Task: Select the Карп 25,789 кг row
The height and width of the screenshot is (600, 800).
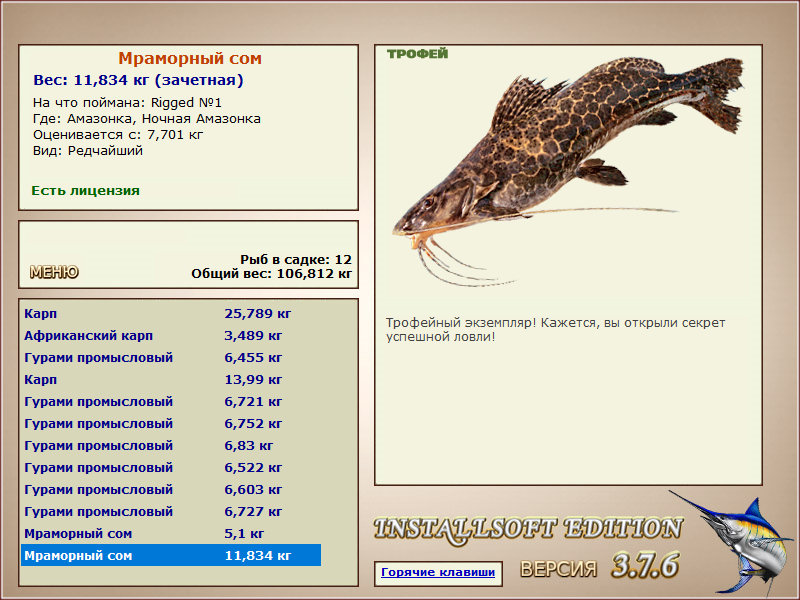Action: point(171,314)
